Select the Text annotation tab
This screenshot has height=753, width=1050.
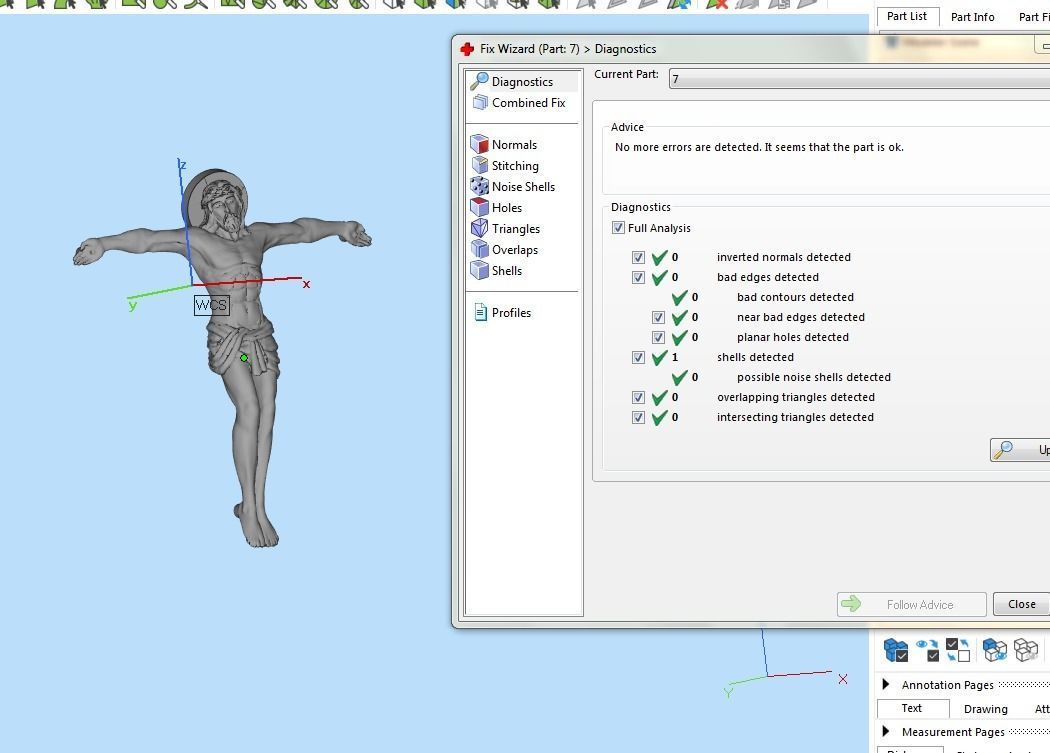911,708
